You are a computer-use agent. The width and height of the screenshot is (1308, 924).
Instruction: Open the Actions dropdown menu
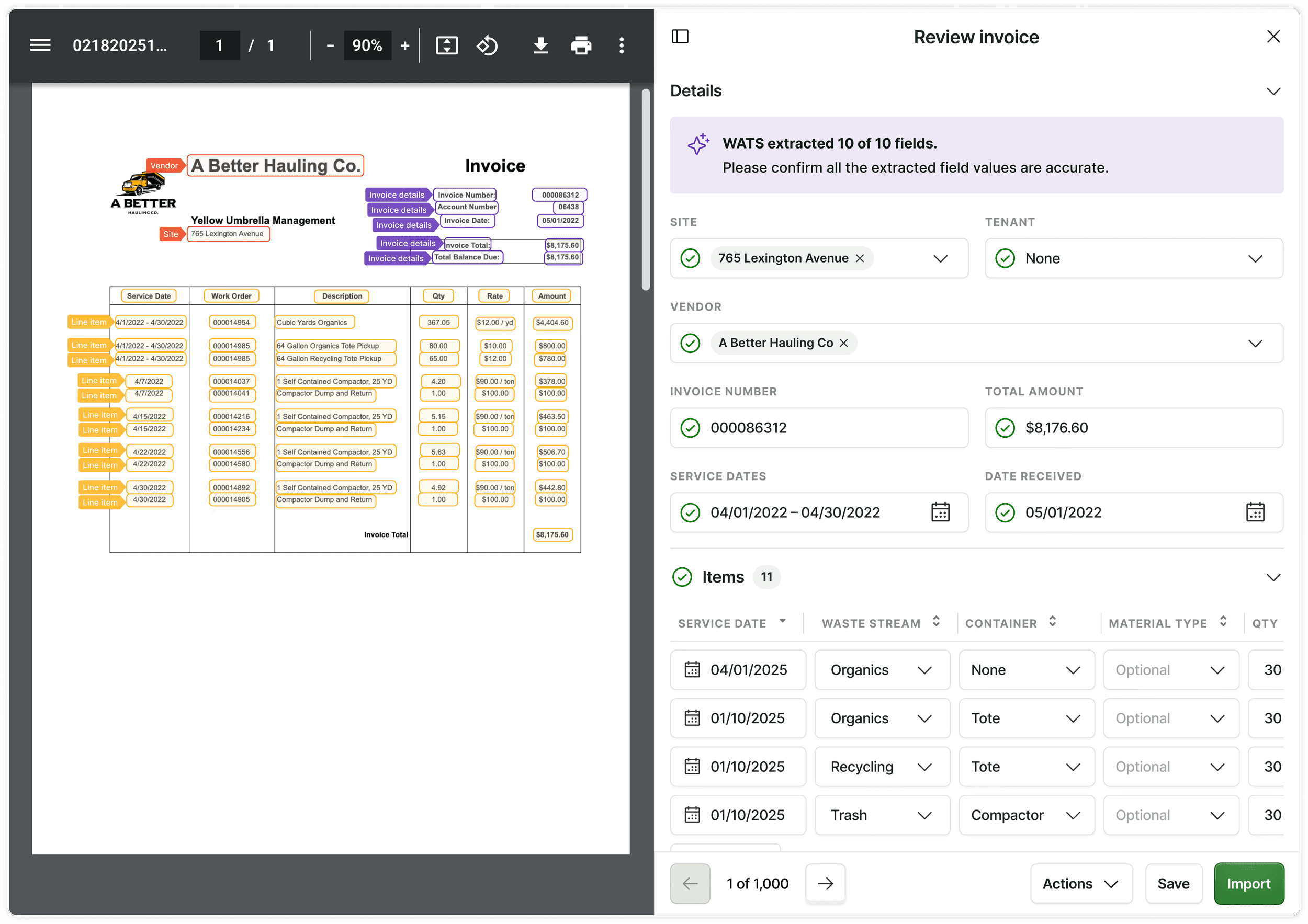click(x=1081, y=883)
